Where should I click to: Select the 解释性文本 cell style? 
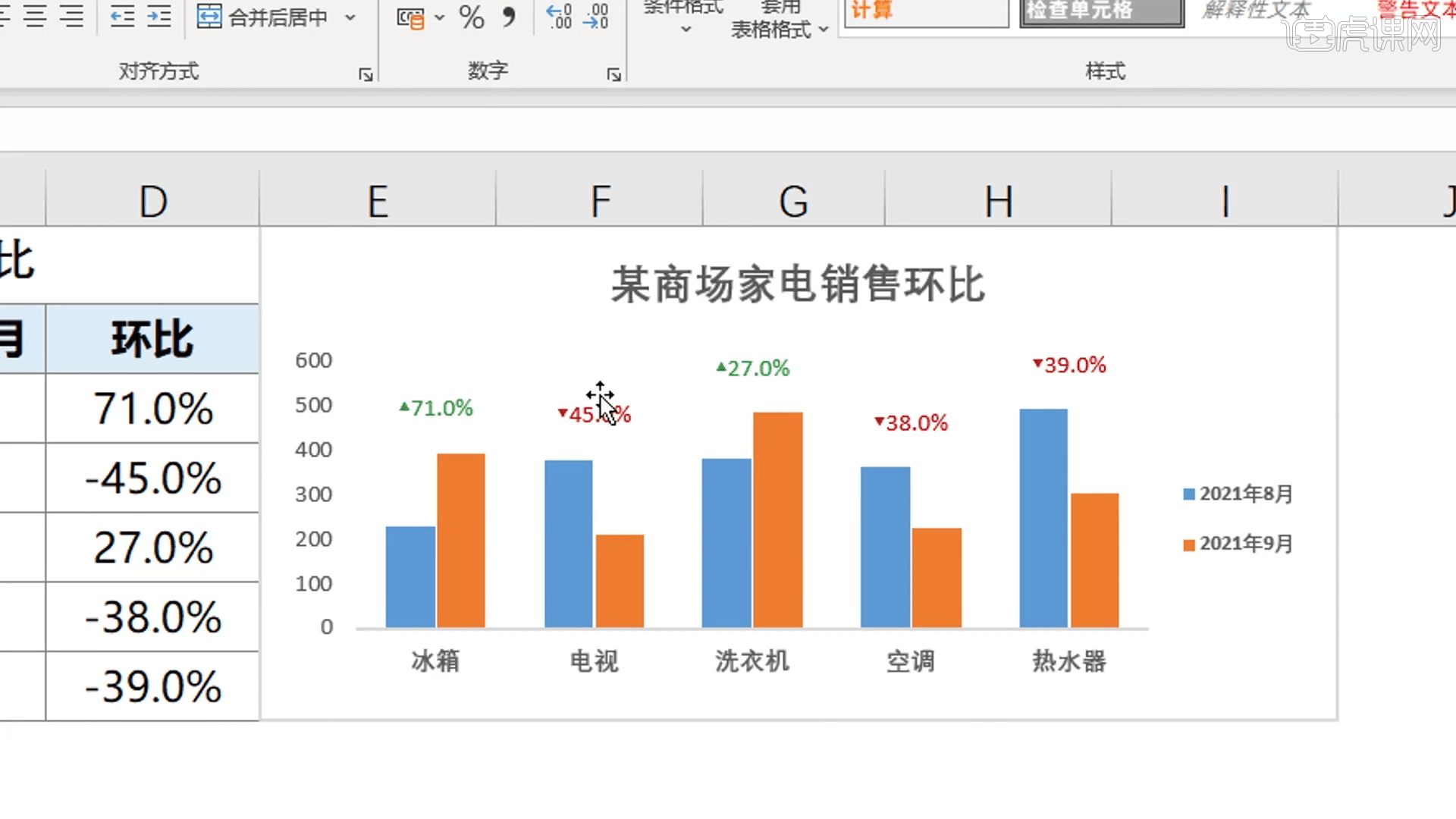click(1255, 10)
